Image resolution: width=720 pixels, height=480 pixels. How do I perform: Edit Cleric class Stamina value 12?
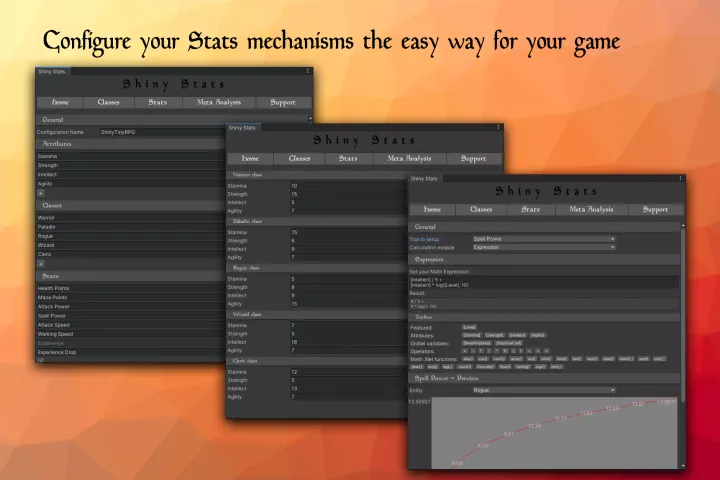click(349, 372)
